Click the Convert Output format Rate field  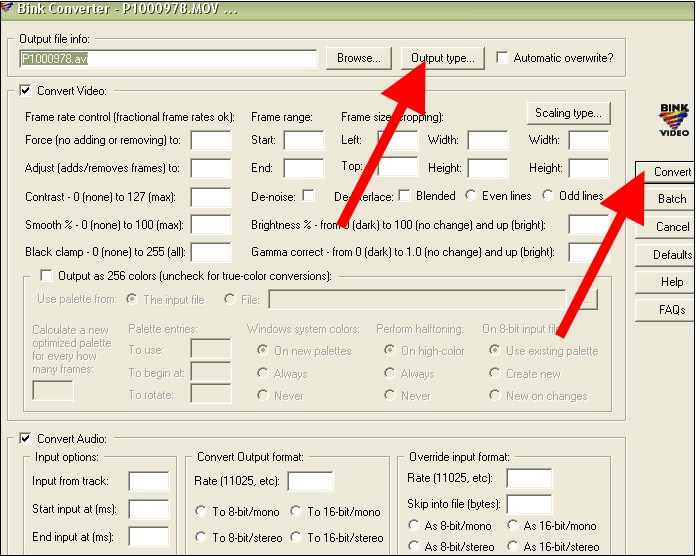point(310,481)
